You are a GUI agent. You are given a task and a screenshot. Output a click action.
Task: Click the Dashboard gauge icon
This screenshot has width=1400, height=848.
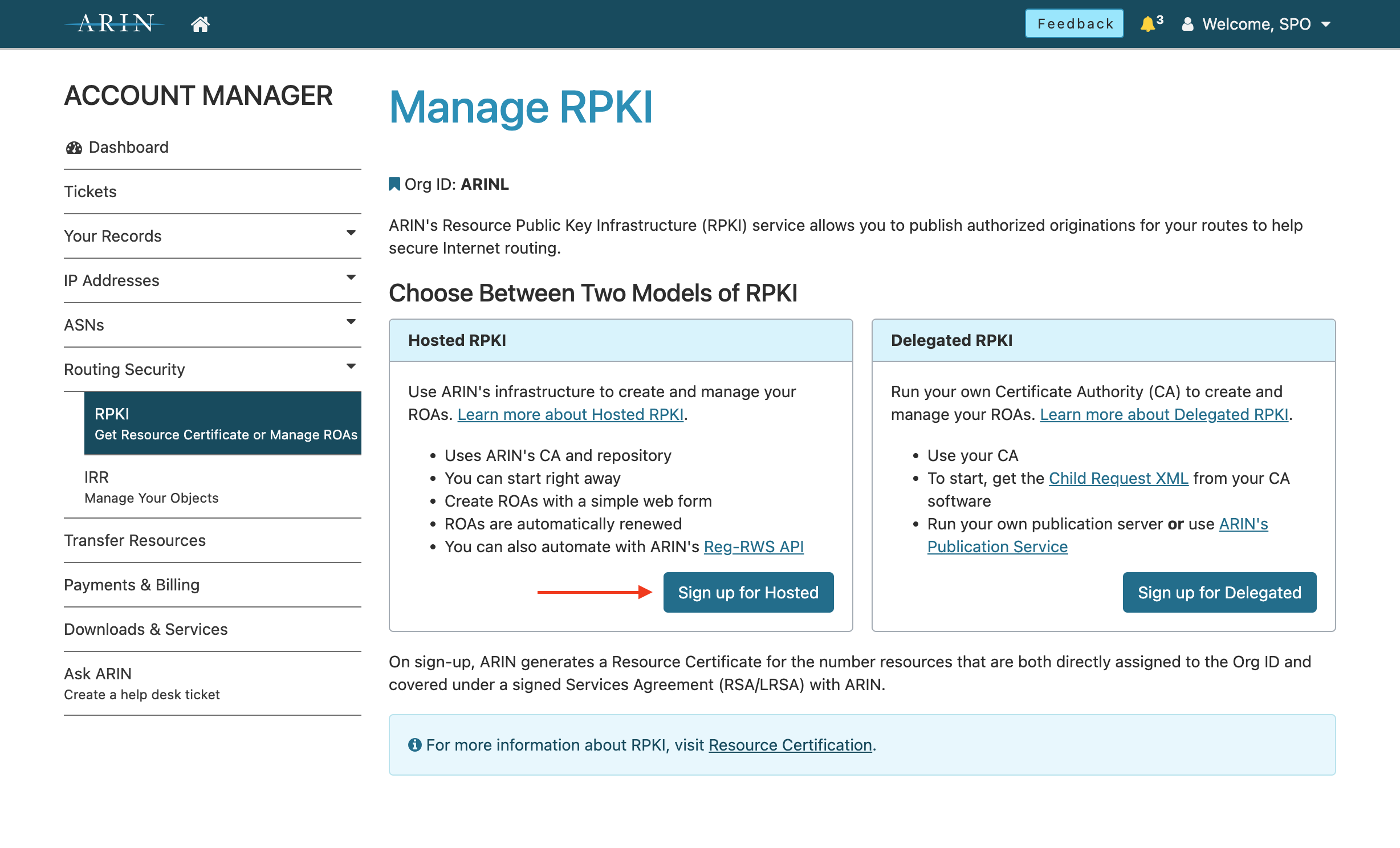tap(74, 148)
